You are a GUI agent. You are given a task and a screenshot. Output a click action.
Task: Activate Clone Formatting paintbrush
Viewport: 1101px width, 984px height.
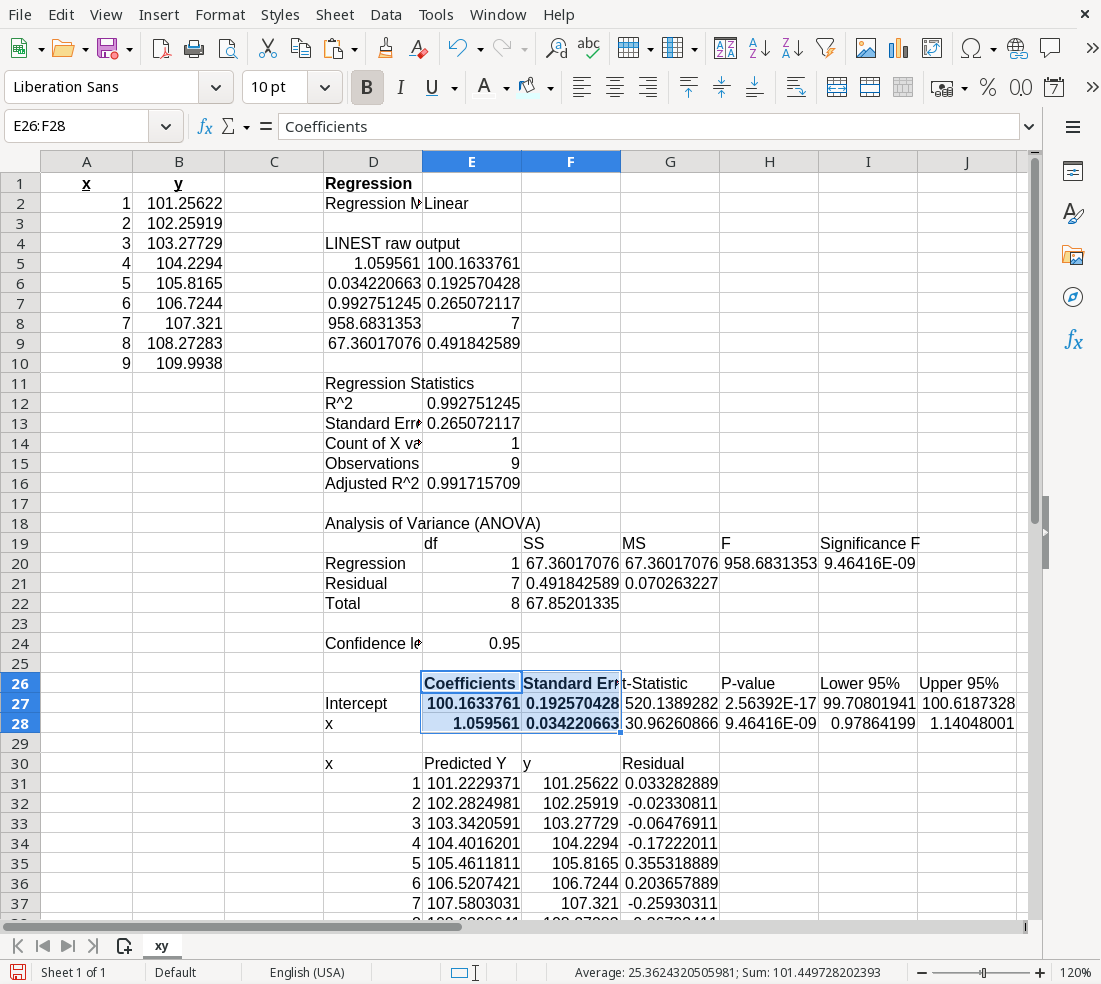tap(385, 48)
